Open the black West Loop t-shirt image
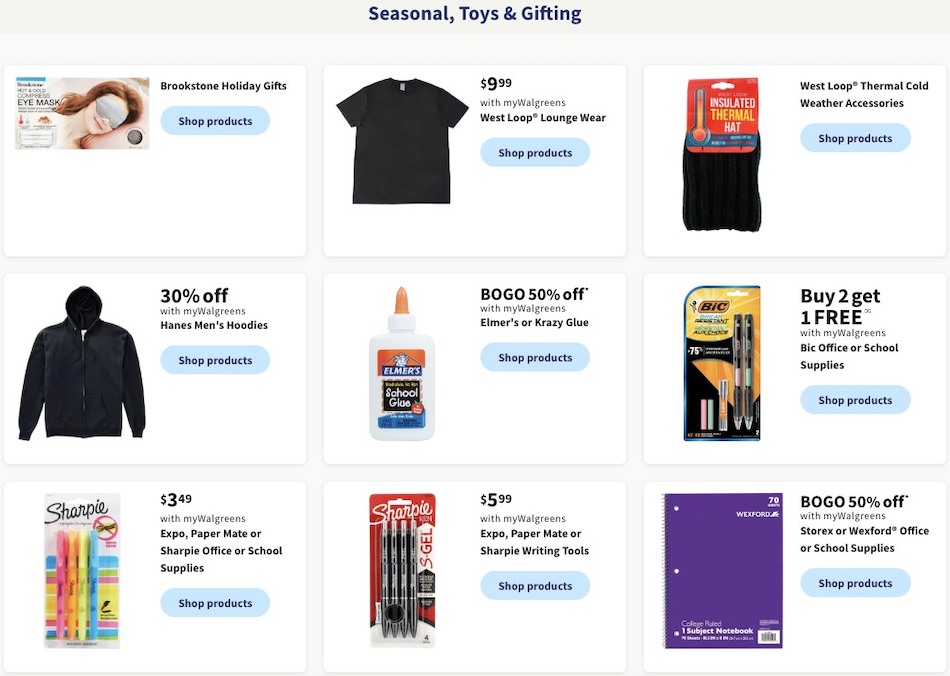The image size is (950, 676). pos(402,140)
